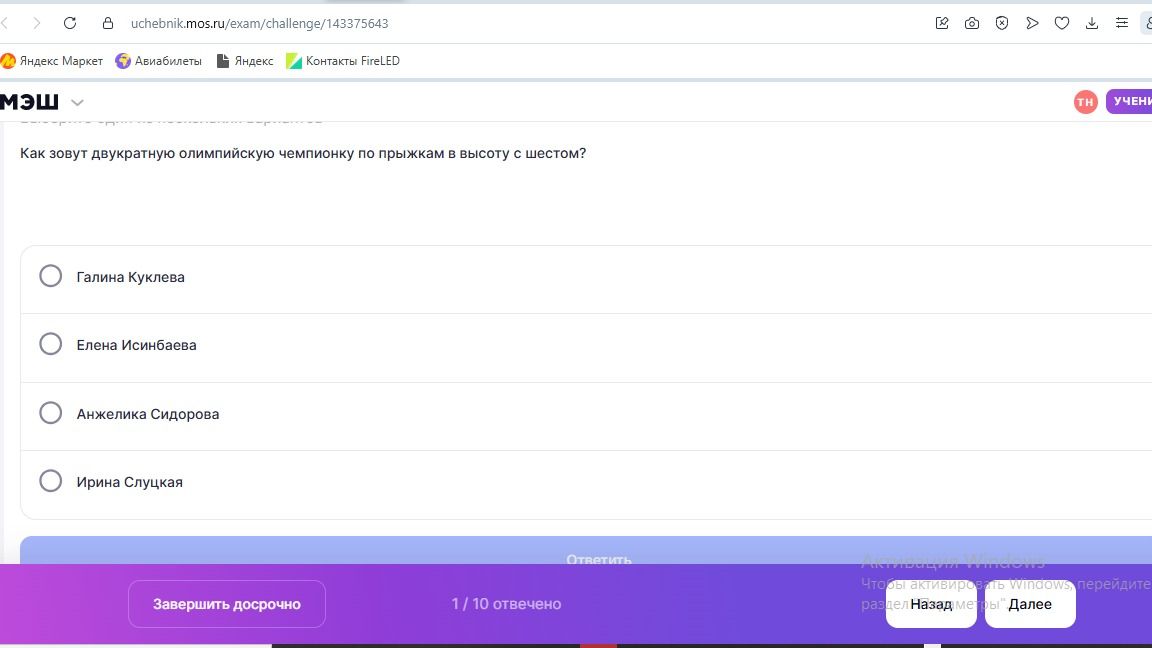Go to the previous question with Назад

(931, 604)
